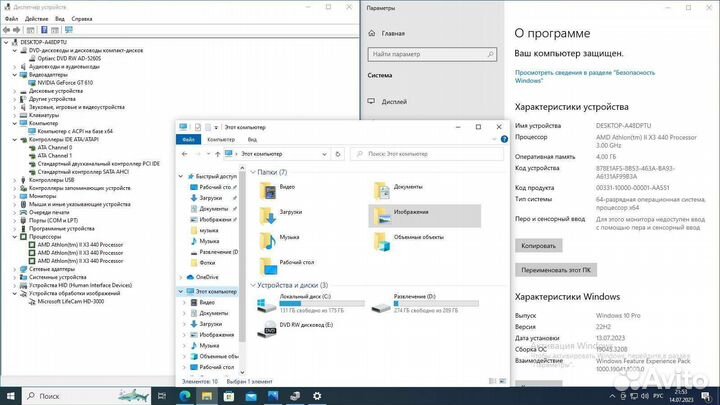The height and width of the screenshot is (405, 720).
Task: Click the C: drive free space bar
Action: (322, 304)
